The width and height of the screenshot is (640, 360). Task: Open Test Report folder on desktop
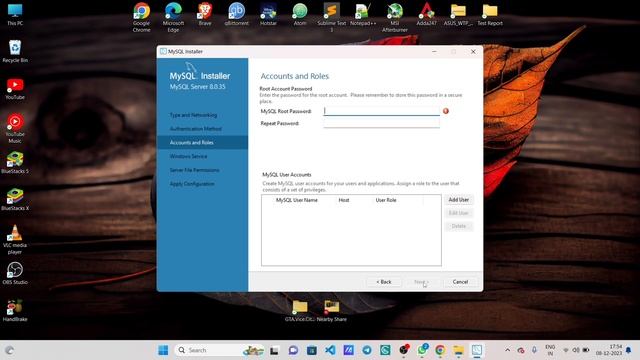click(x=490, y=14)
